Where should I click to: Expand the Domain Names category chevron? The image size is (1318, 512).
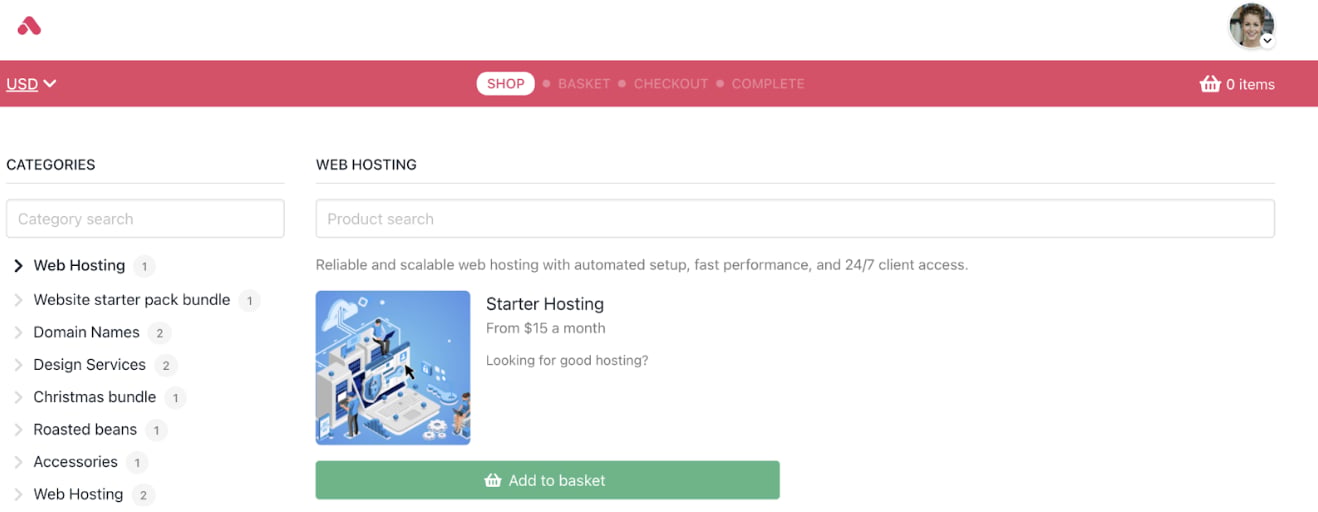(x=18, y=332)
